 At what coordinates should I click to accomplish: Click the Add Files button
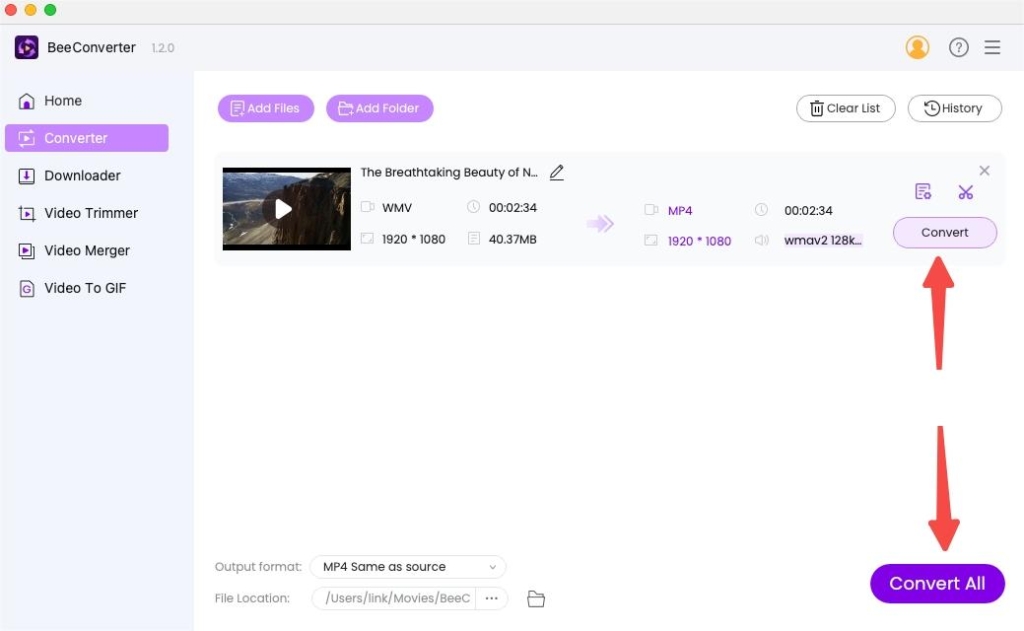265,108
